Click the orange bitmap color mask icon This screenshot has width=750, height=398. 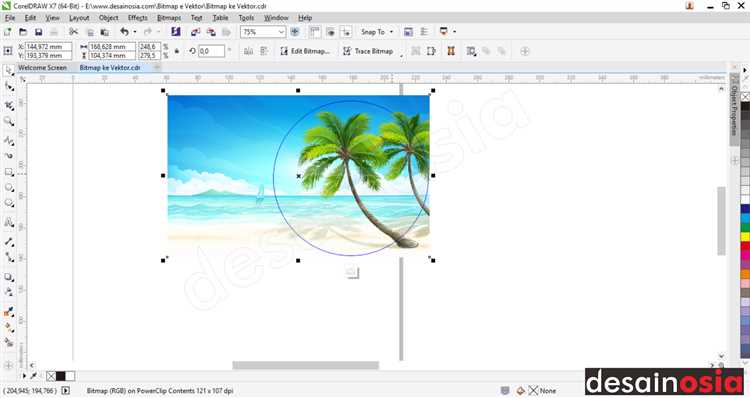451,51
